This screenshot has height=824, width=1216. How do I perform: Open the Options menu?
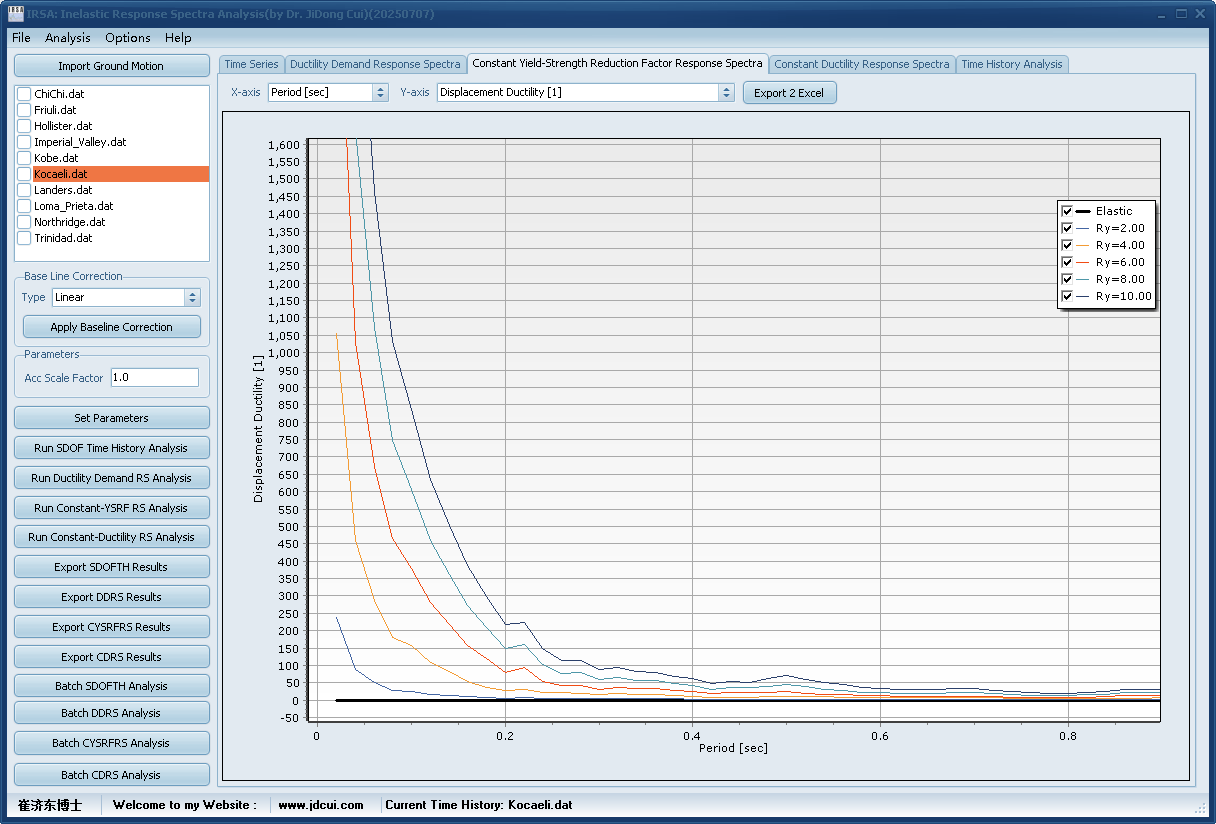(128, 38)
